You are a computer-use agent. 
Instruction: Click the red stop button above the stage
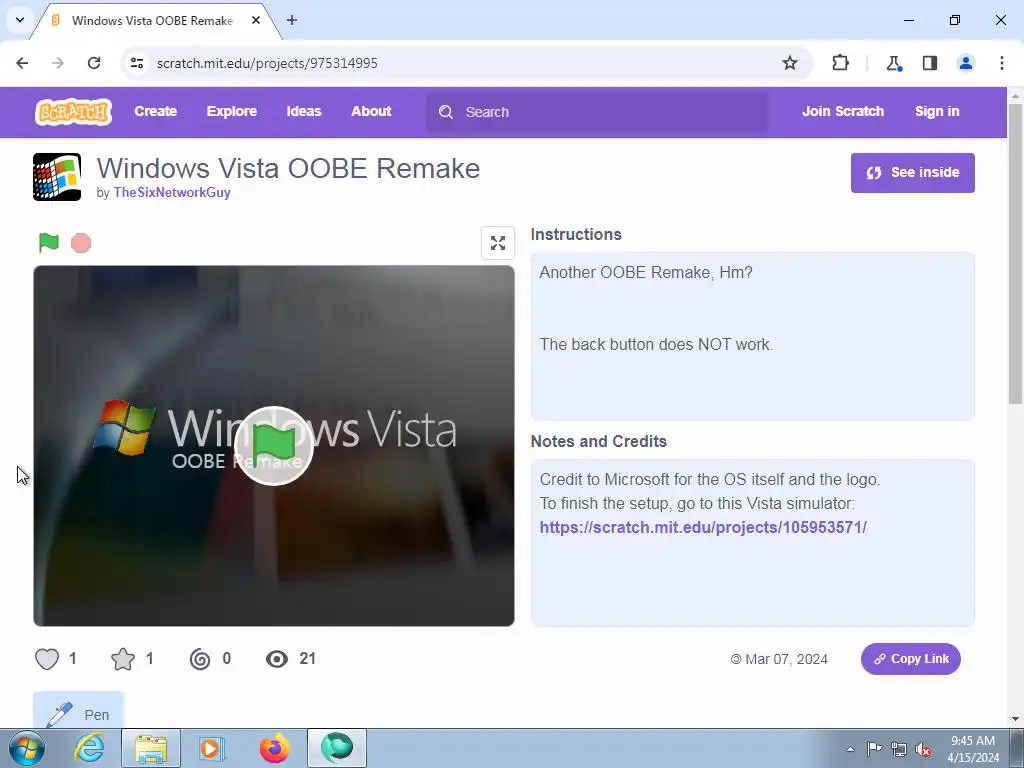pos(81,243)
